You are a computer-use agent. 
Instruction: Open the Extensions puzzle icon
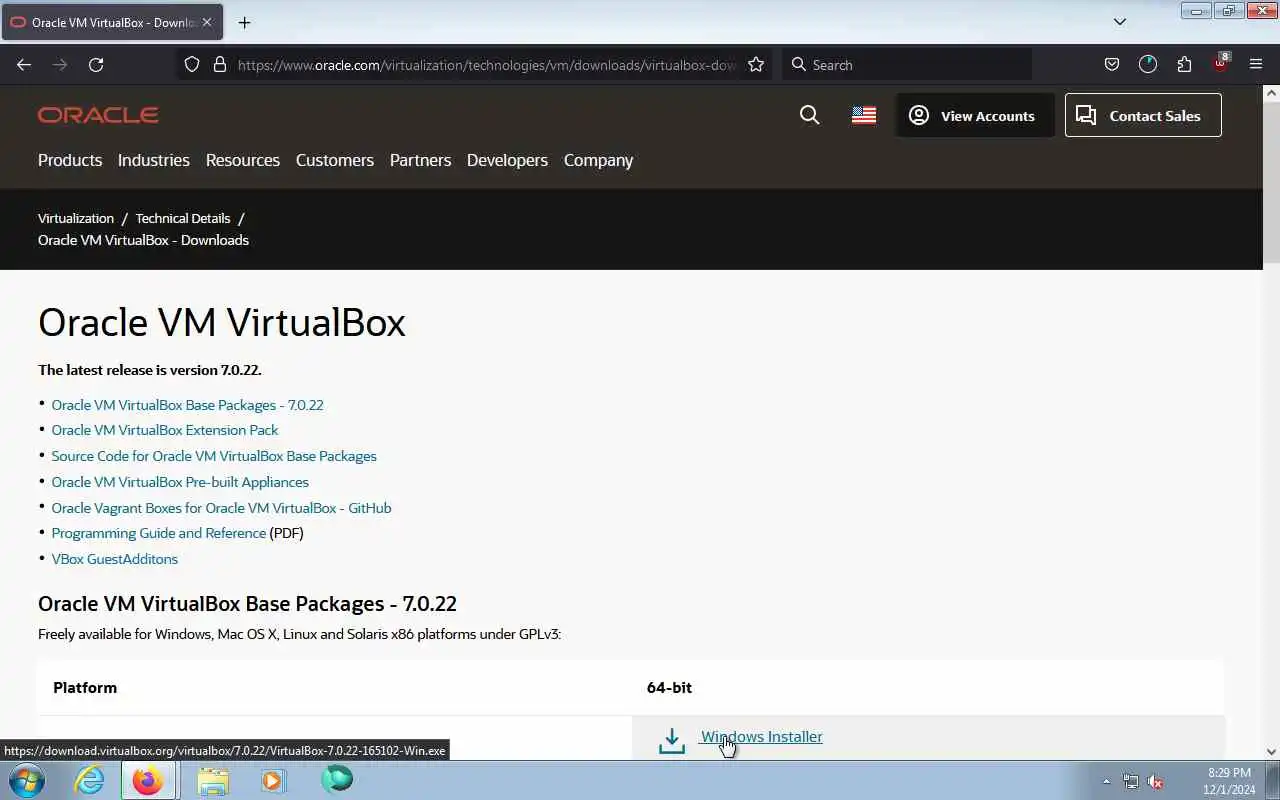[x=1184, y=64]
